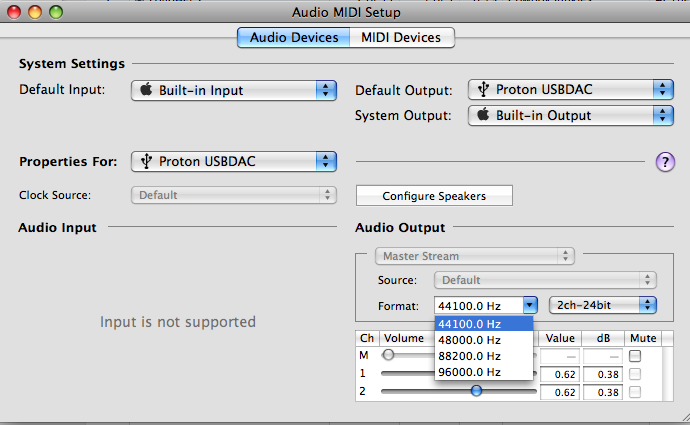Switch to the MIDI Devices tab
The height and width of the screenshot is (425, 690).
pos(401,38)
